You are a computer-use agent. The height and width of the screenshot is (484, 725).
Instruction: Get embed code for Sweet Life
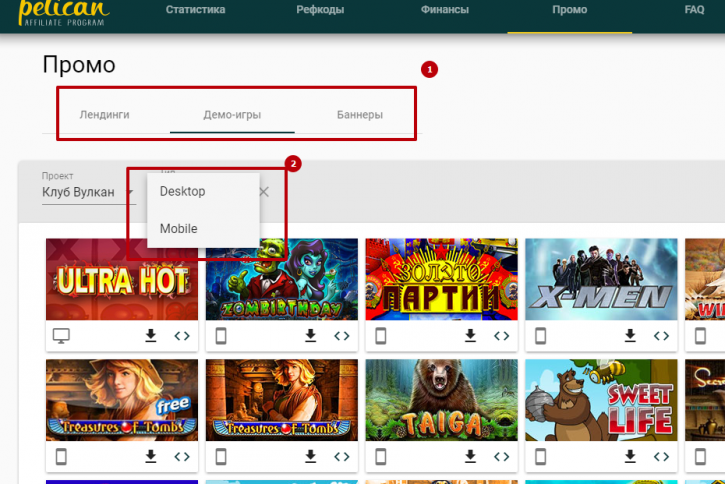(x=661, y=457)
